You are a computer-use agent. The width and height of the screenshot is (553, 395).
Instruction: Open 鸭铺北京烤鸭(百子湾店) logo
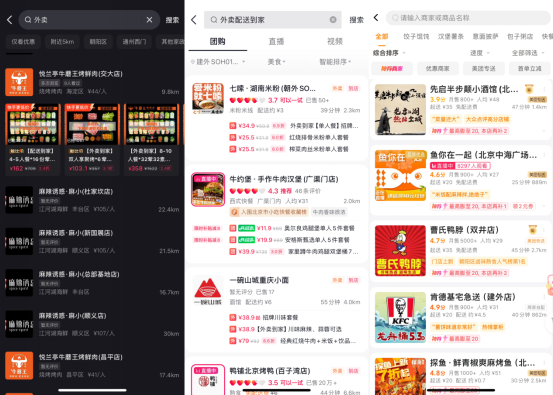[208, 380]
